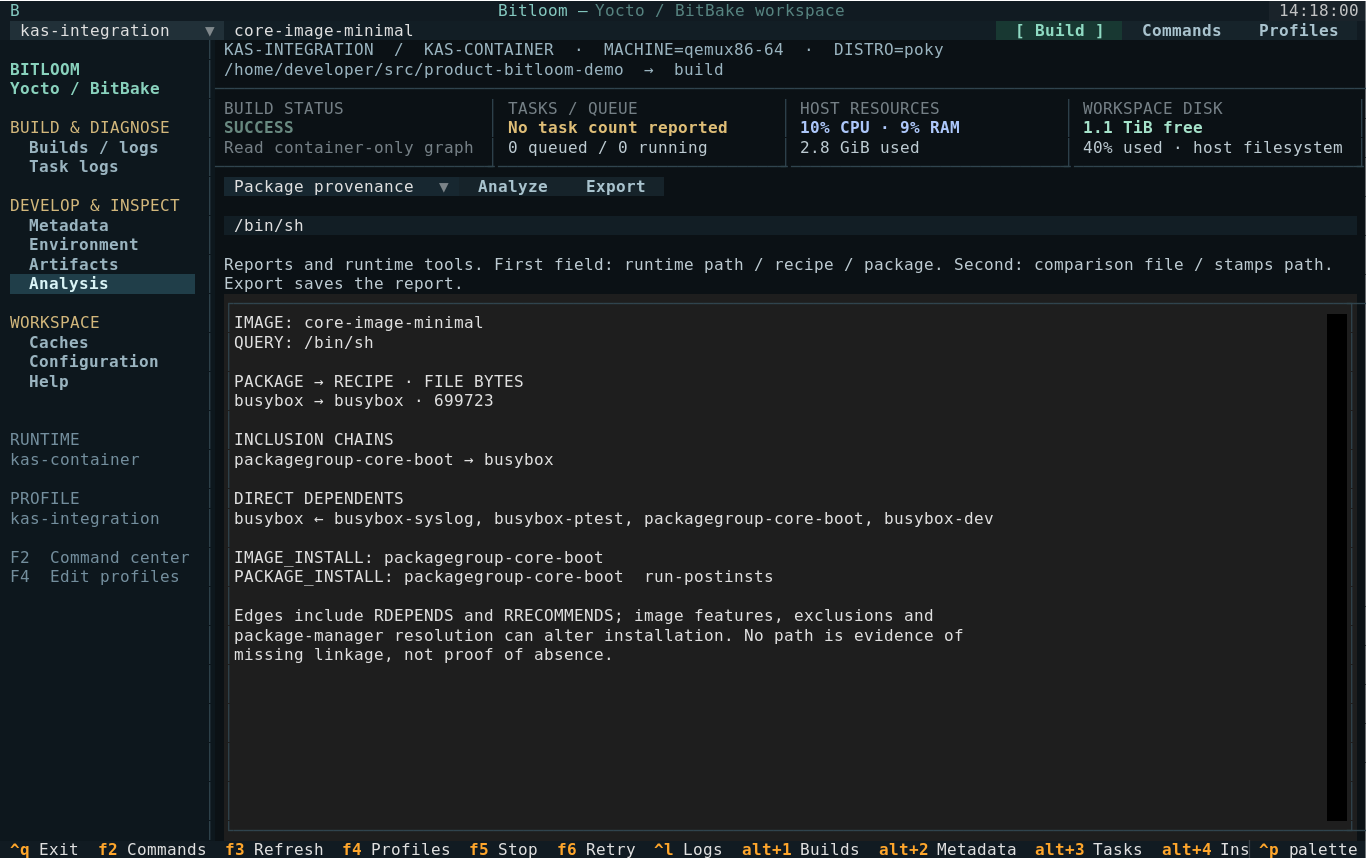Click the breadcrumb path /home/developer/src/product-bitloom-demo
Viewport: 1366px width, 858px height.
pos(423,70)
